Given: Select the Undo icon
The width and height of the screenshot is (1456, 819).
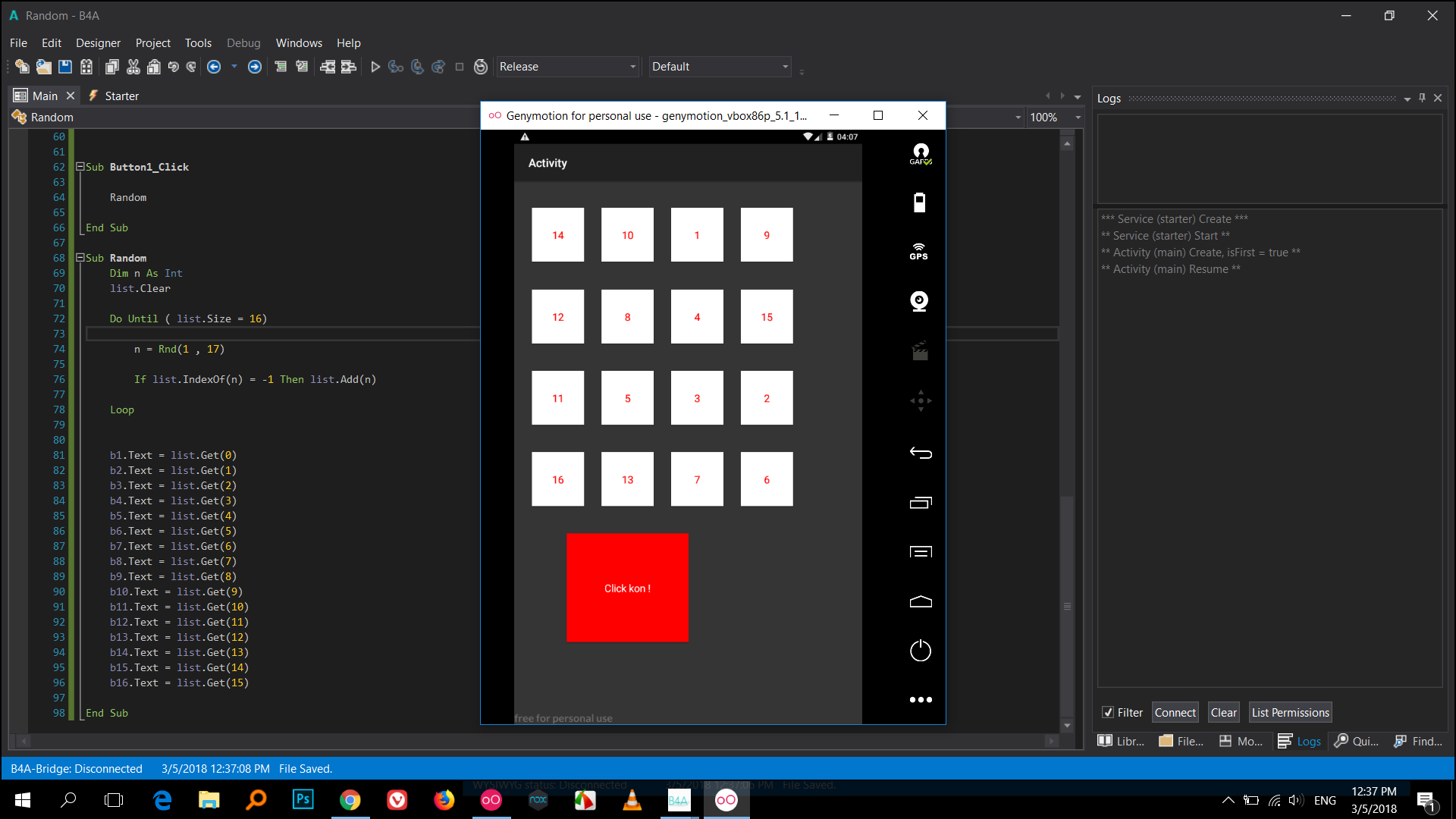Looking at the screenshot, I should 174,67.
